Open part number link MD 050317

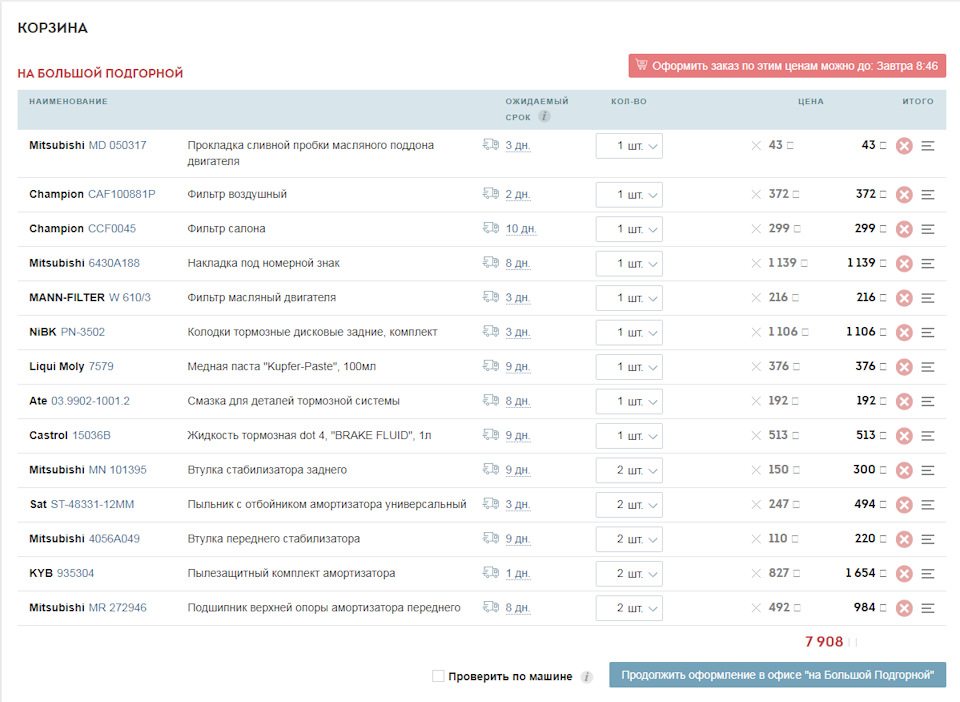click(x=118, y=146)
